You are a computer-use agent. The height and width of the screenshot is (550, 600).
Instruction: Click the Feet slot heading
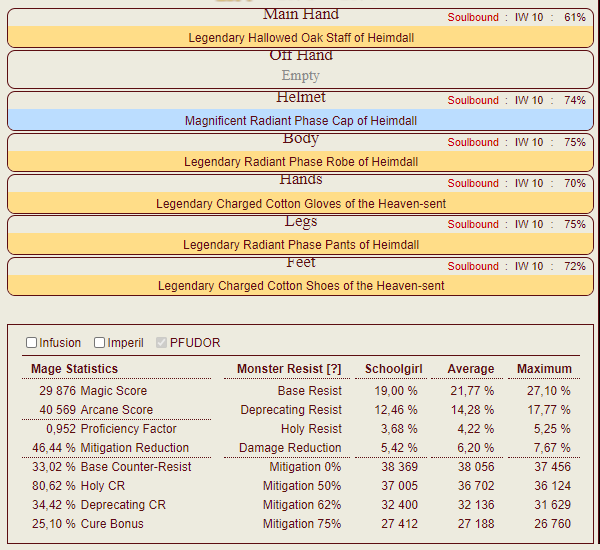tap(301, 263)
